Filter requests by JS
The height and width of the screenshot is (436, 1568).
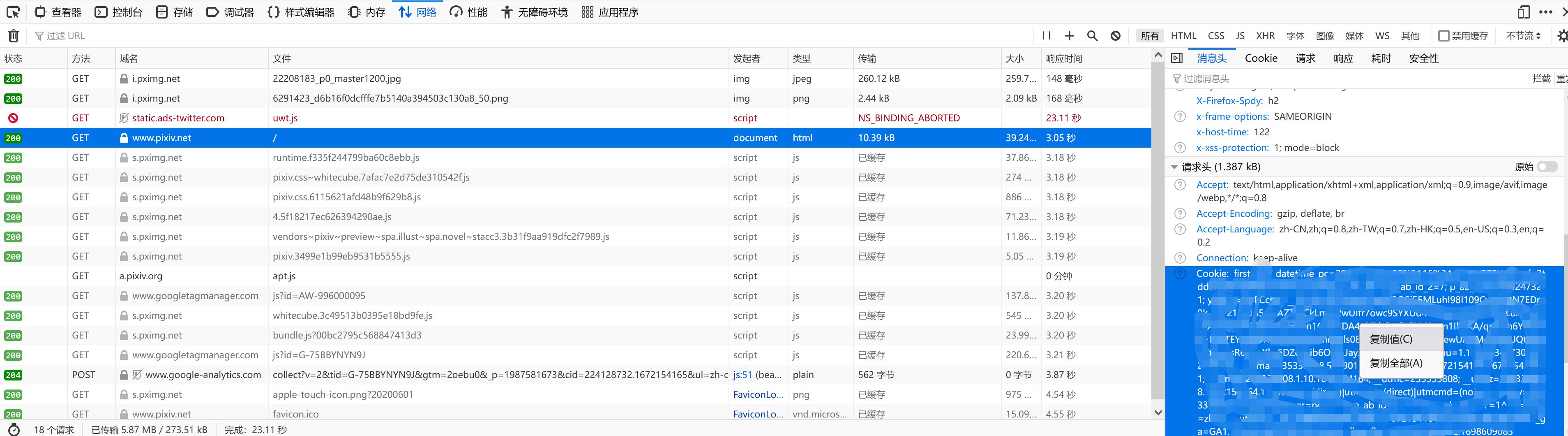1241,36
